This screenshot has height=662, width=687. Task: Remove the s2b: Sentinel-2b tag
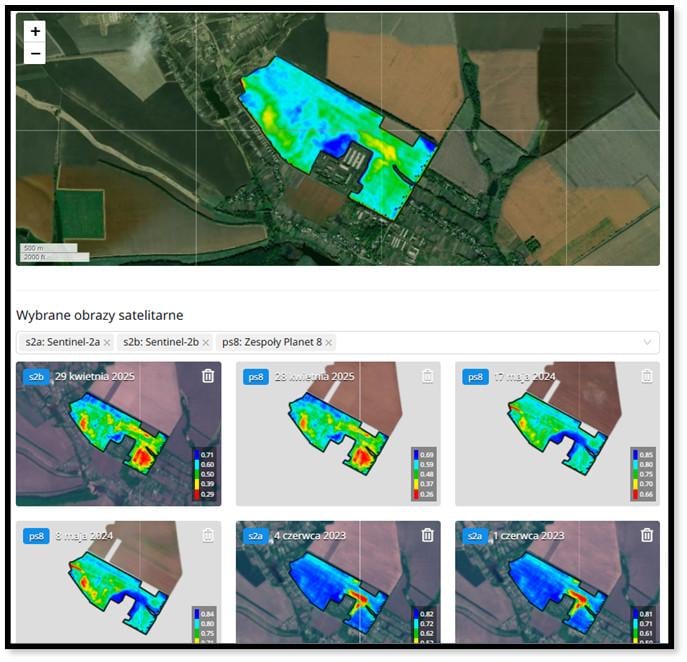pyautogui.click(x=205, y=343)
